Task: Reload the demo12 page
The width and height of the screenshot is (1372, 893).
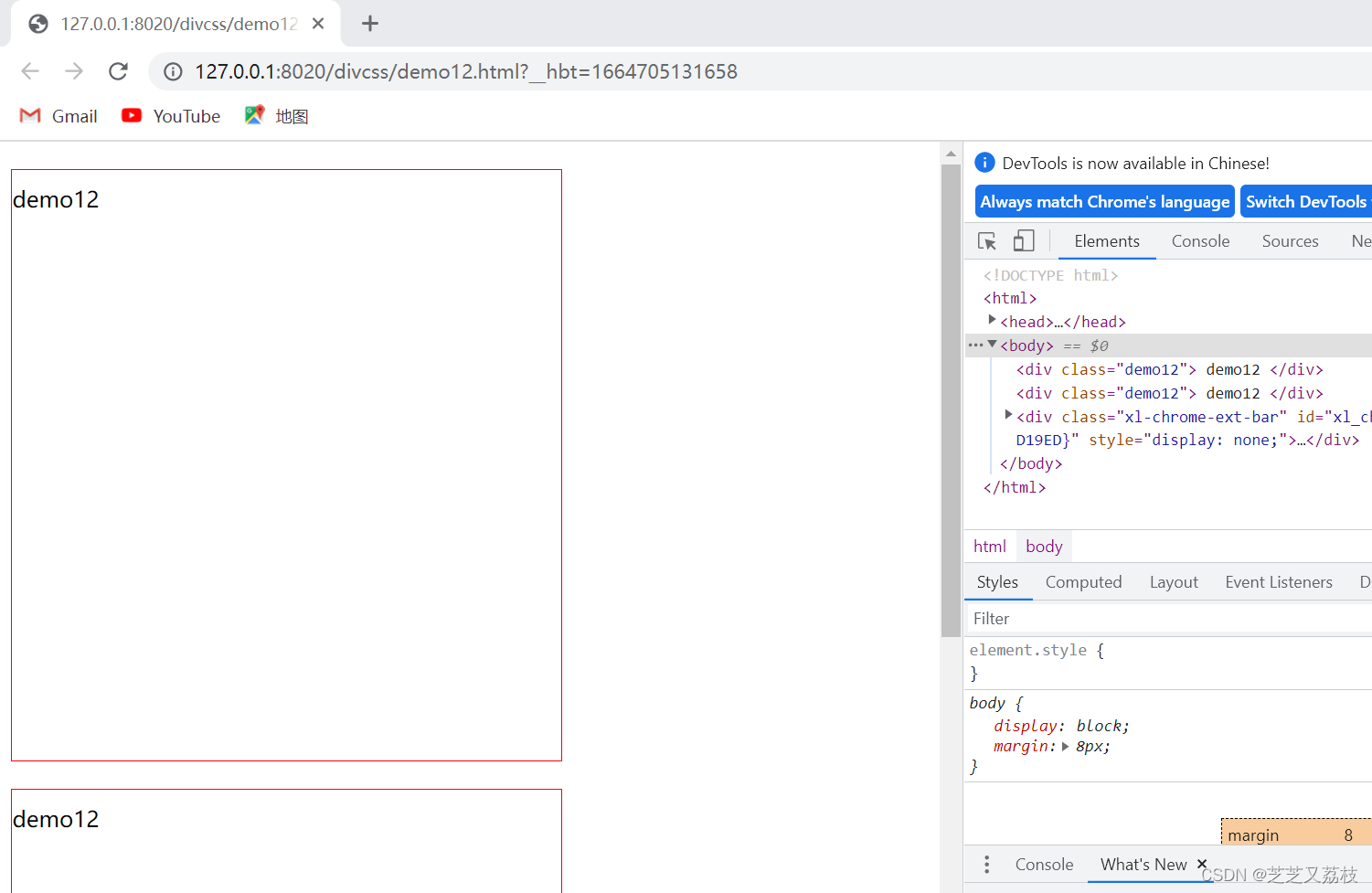Action: click(x=118, y=71)
